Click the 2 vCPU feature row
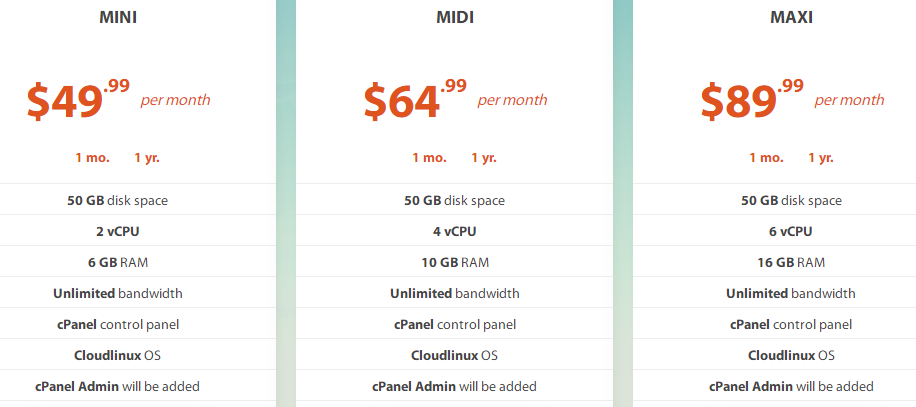This screenshot has width=916, height=407. point(118,231)
